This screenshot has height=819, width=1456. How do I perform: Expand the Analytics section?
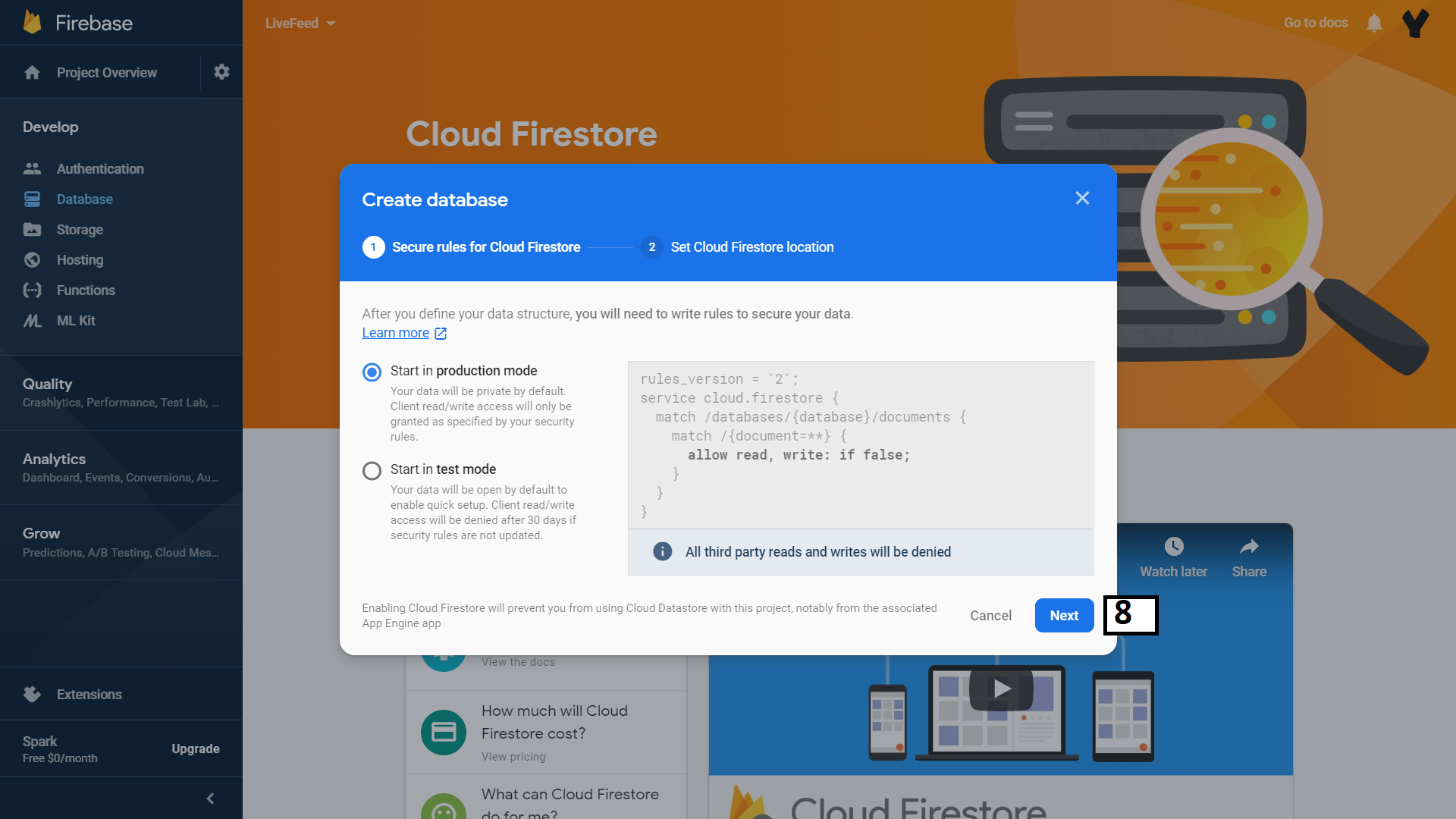(121, 467)
